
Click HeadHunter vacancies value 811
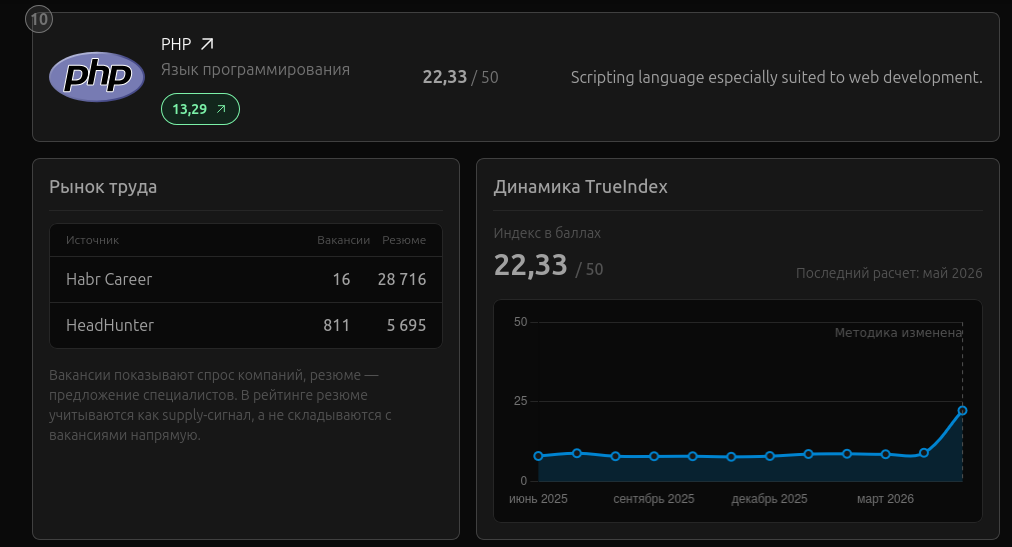336,325
